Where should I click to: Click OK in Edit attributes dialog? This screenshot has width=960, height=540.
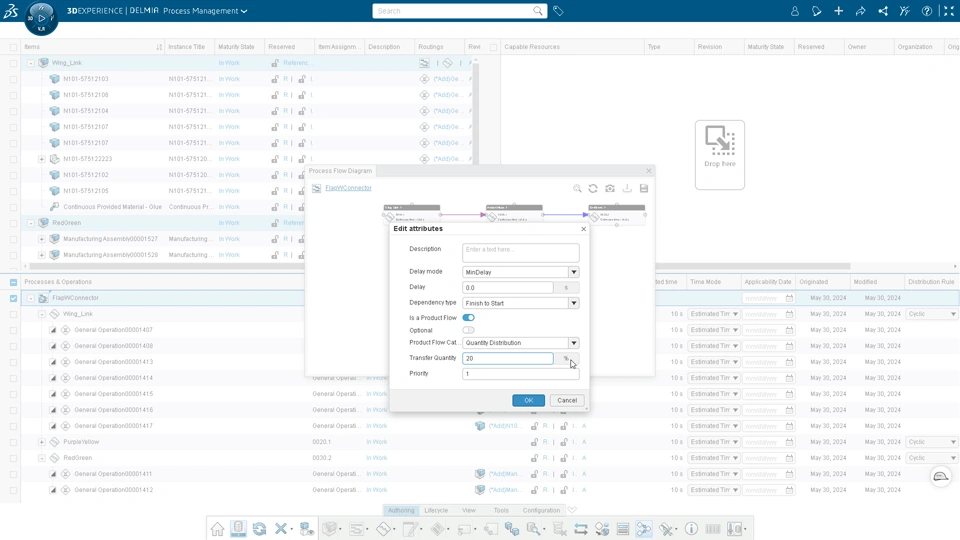528,400
